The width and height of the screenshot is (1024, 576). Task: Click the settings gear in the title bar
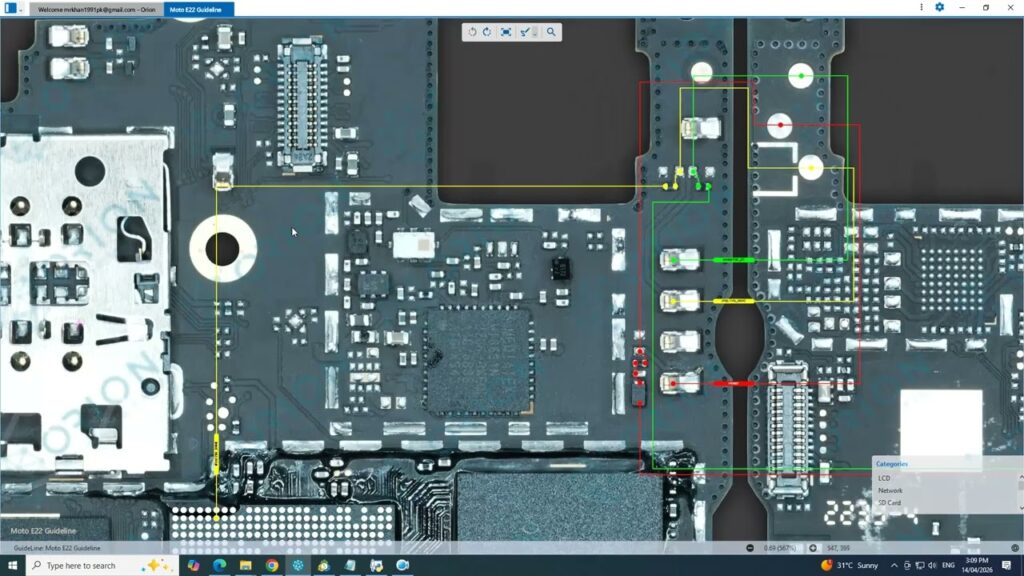[x=938, y=7]
